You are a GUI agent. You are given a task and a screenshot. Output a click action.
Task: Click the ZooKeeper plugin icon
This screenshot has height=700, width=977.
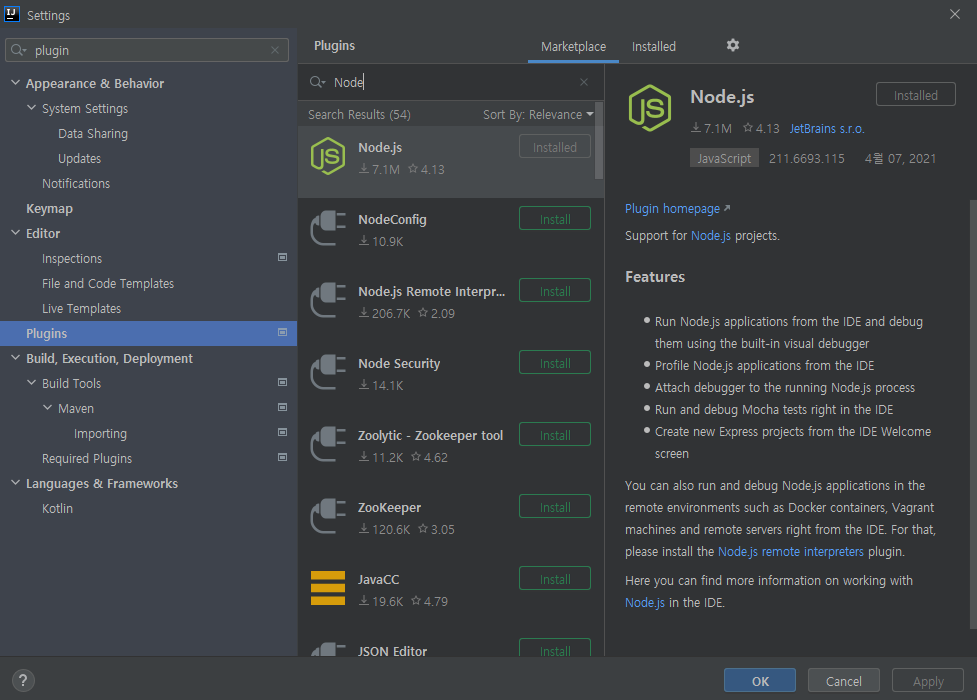coord(328,516)
